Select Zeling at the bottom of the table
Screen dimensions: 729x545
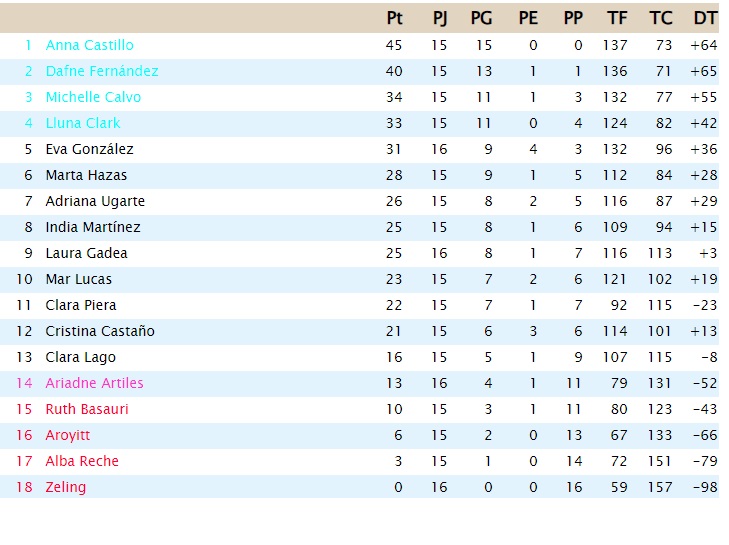pos(66,487)
